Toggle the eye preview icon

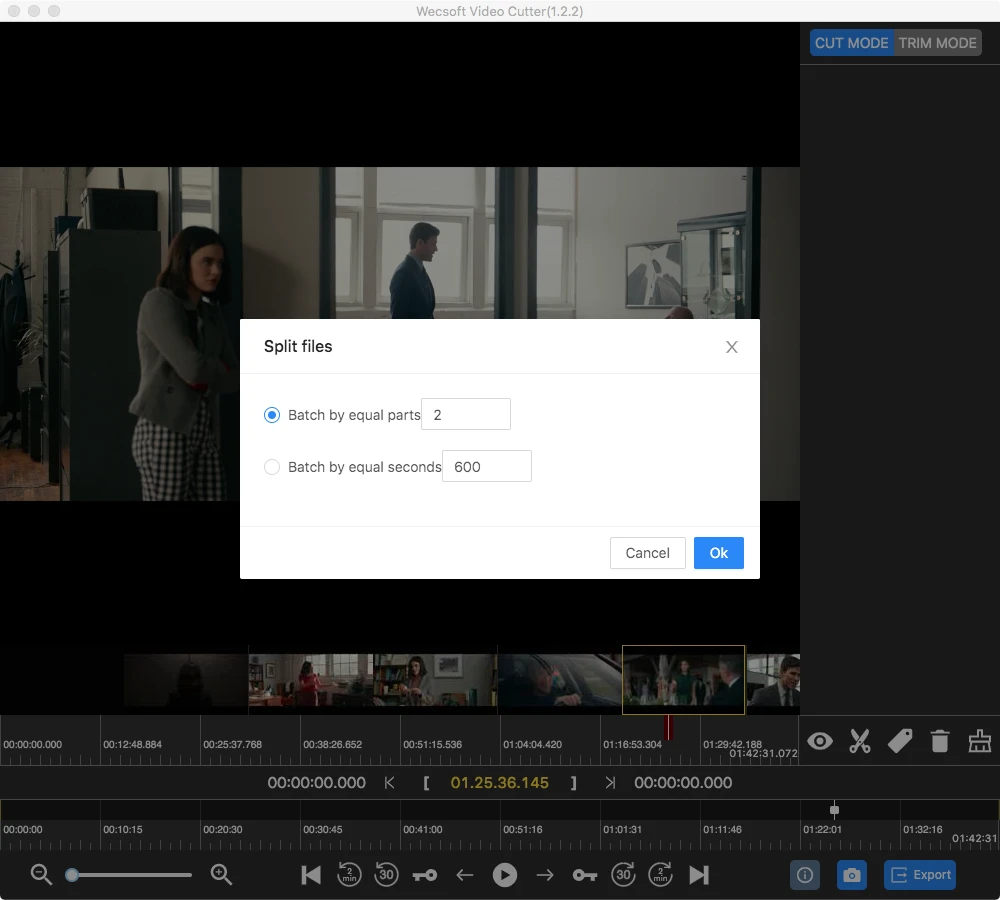(x=820, y=741)
